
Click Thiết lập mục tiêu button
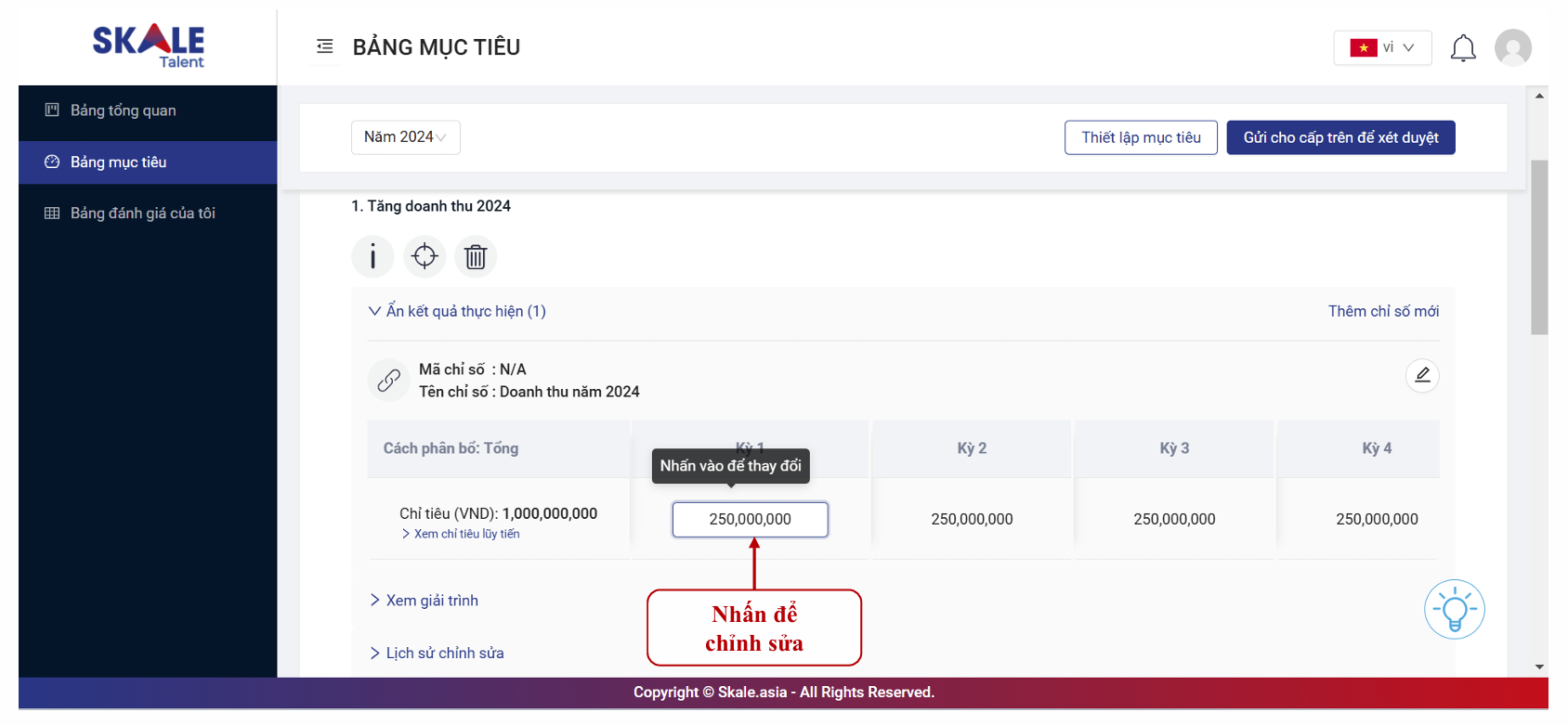pos(1140,137)
